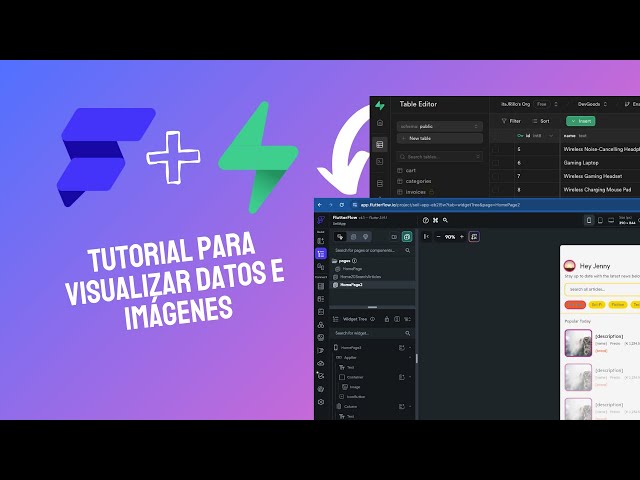Click the FlutterFlow URL address bar
Image resolution: width=640 pixels, height=480 pixels.
(x=494, y=205)
